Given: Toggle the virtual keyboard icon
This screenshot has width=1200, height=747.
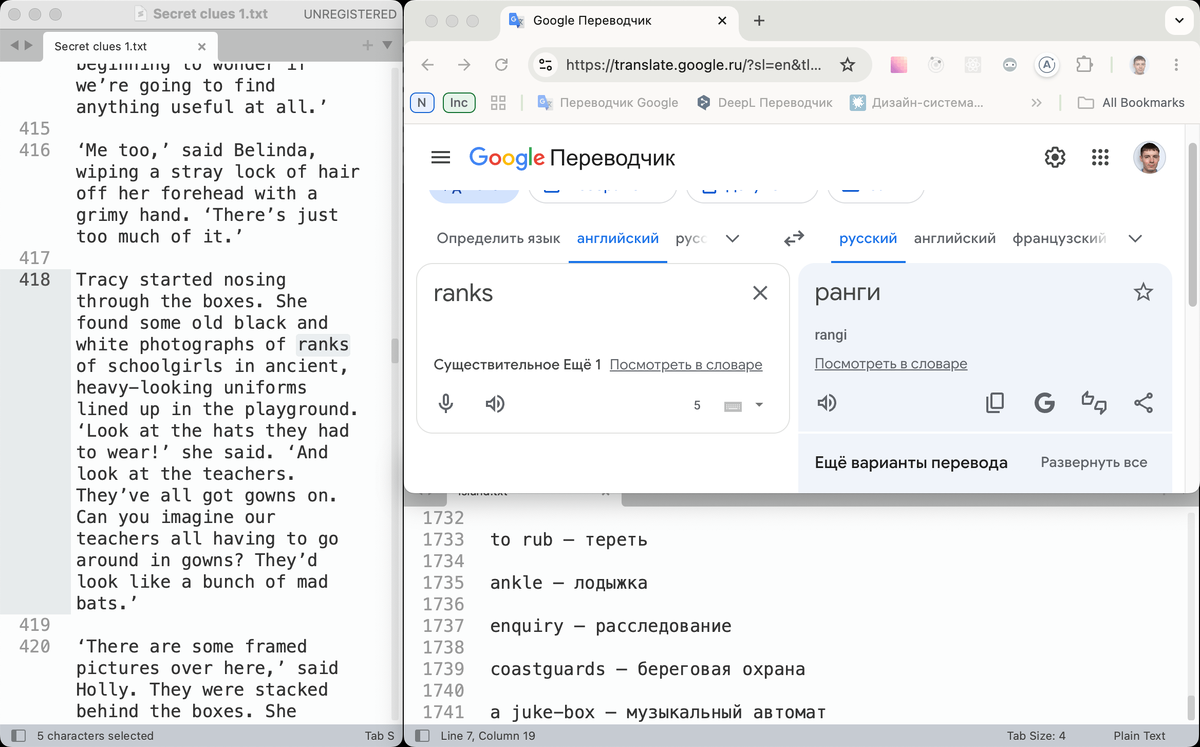Looking at the screenshot, I should click(x=733, y=405).
